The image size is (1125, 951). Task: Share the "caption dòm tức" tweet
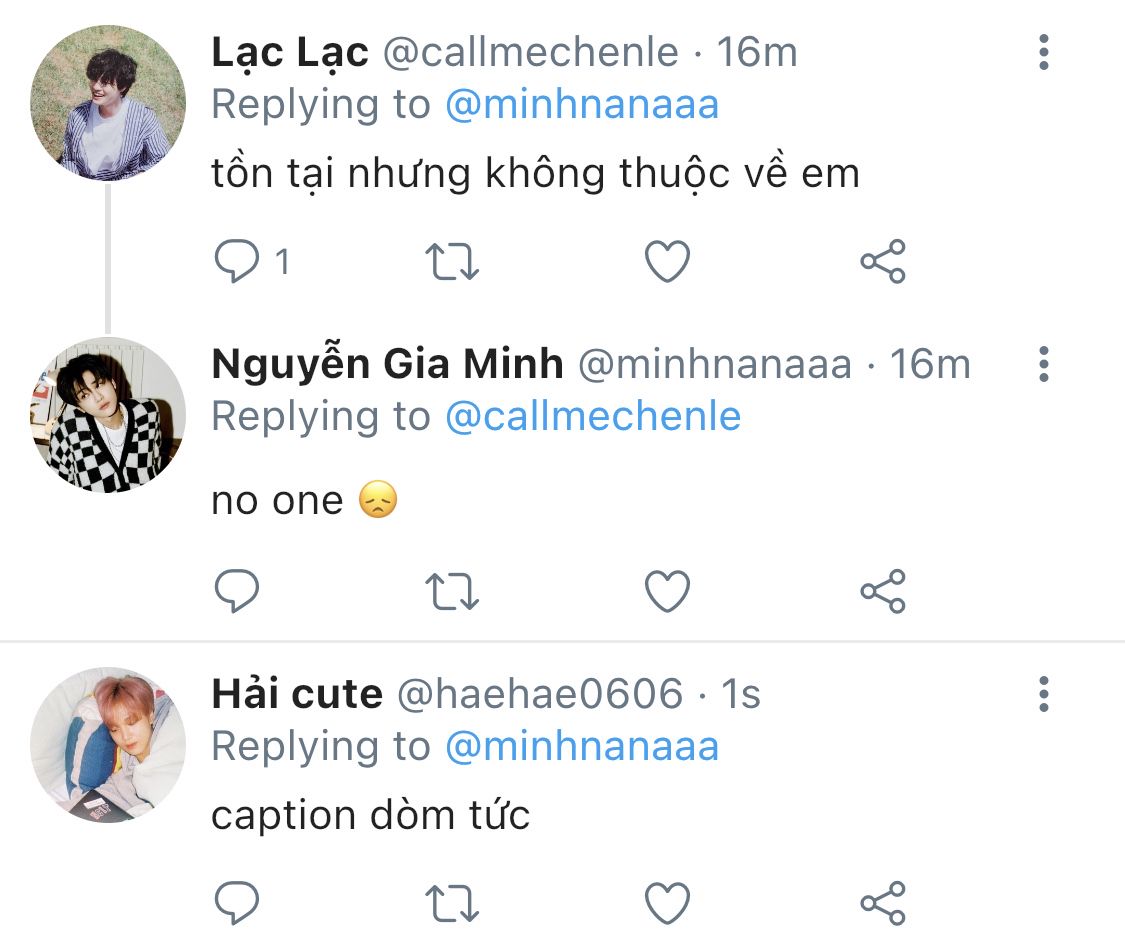pyautogui.click(x=883, y=904)
